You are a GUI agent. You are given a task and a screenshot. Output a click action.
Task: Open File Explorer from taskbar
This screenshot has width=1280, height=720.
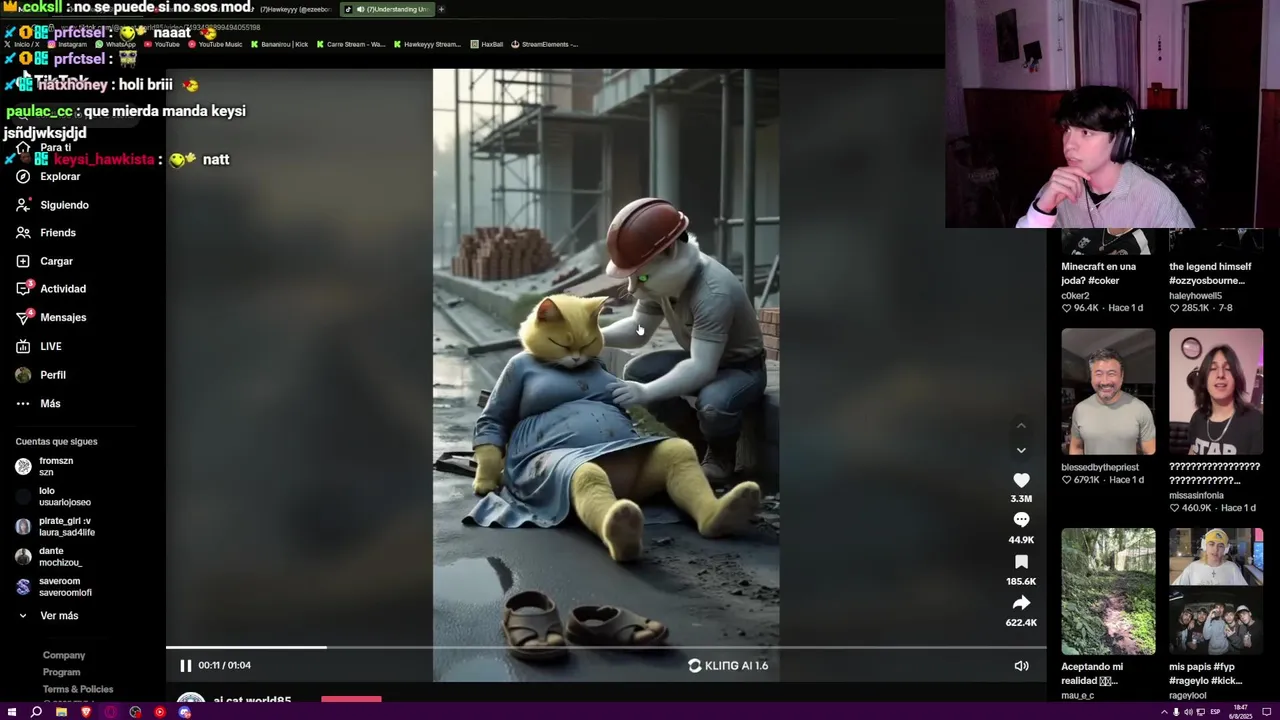click(61, 712)
